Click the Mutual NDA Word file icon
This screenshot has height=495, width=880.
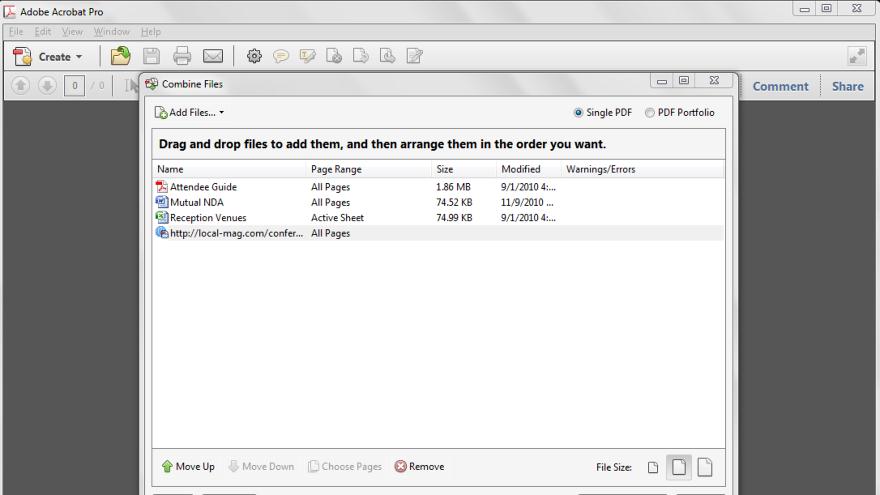pyautogui.click(x=162, y=201)
